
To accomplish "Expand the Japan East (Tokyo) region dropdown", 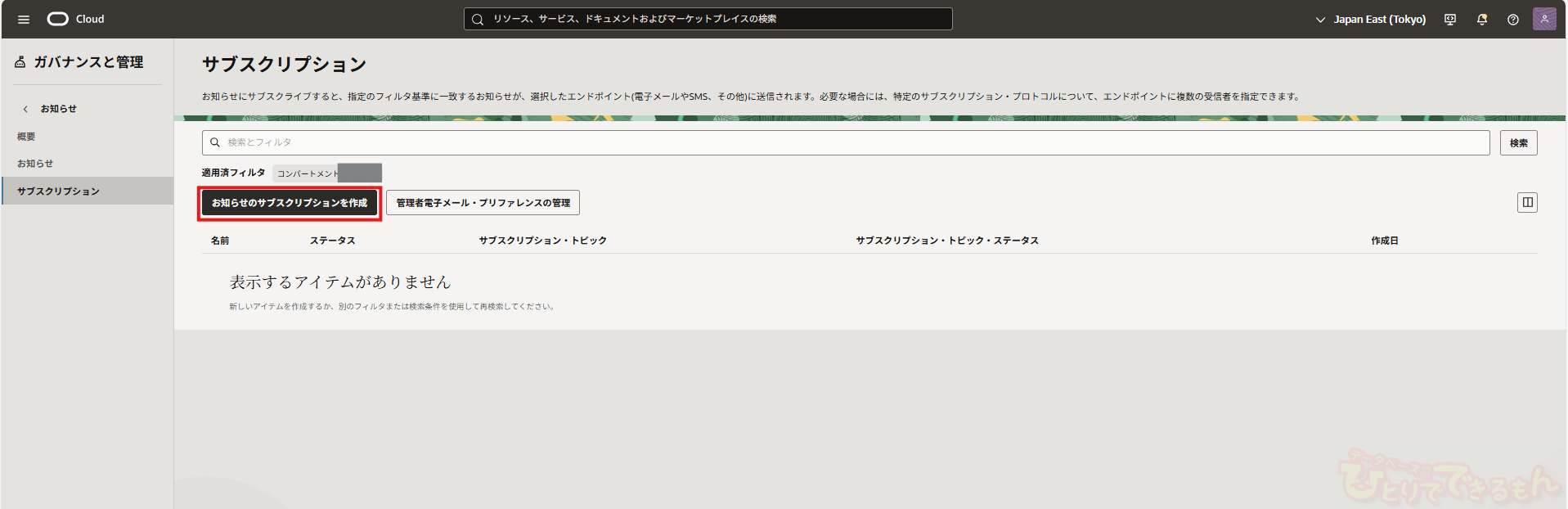I will pos(1370,19).
